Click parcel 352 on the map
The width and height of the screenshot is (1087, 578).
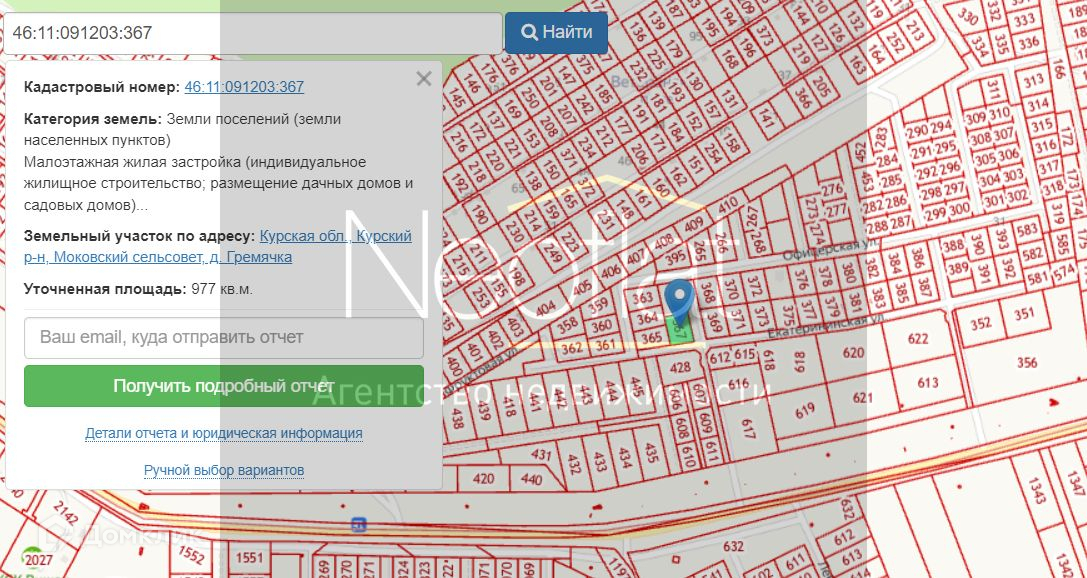tap(980, 323)
